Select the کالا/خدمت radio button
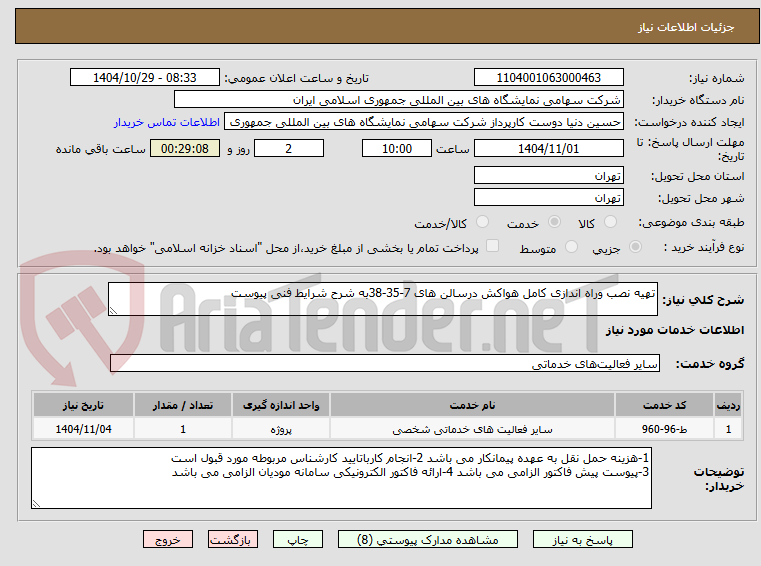761x566 pixels. point(482,222)
